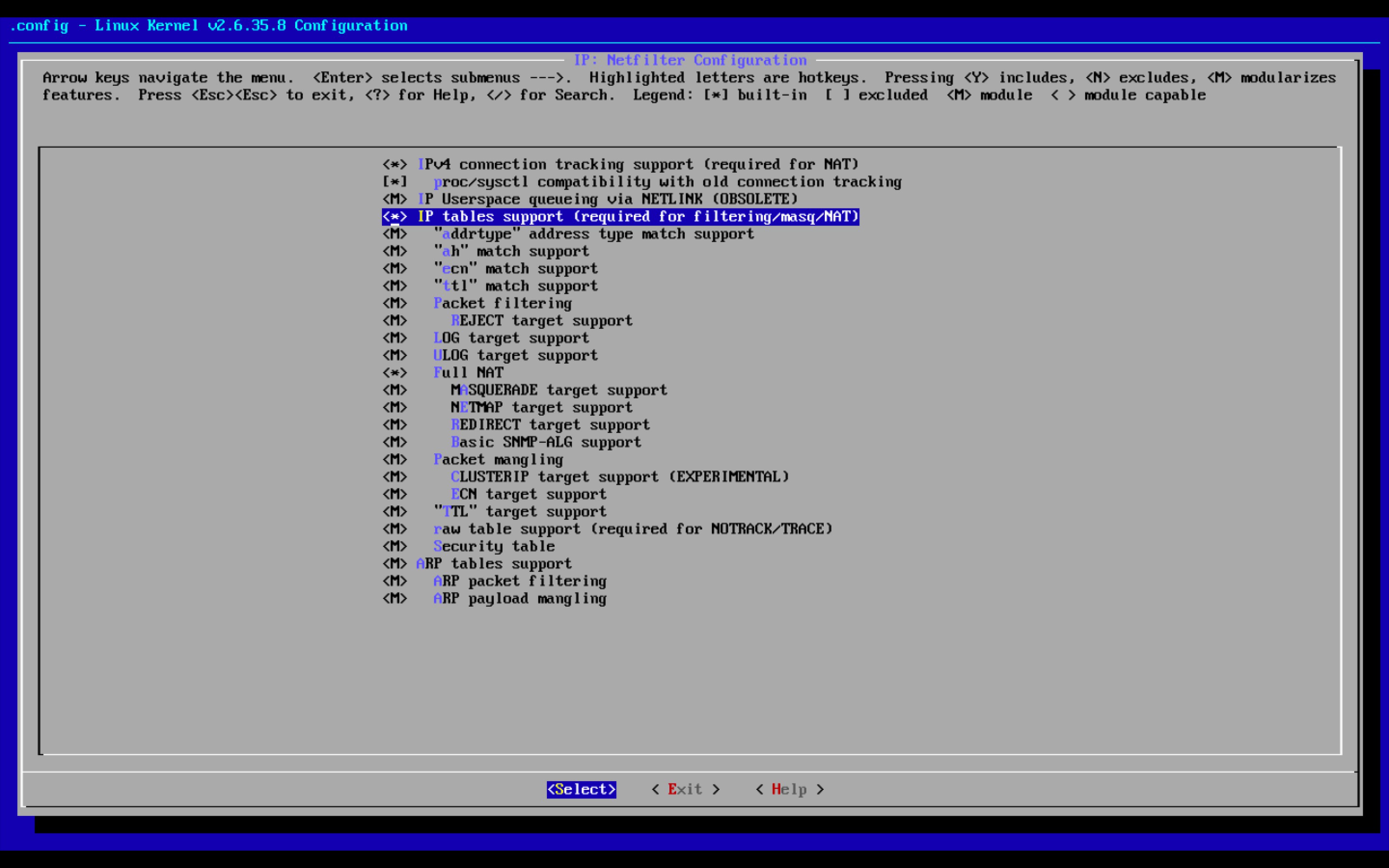Viewport: 1389px width, 868px height.
Task: Select ARP payload mangling item
Action: coord(519,598)
